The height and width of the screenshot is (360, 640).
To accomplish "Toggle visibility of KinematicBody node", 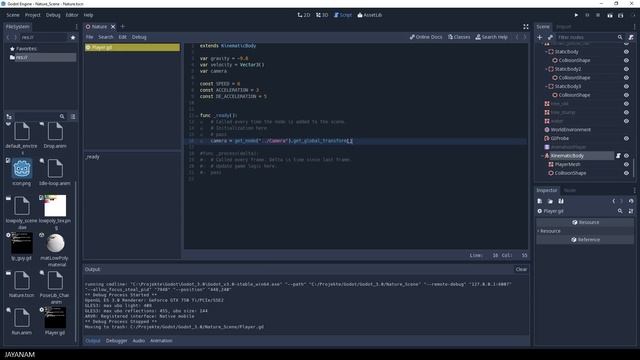I will point(626,156).
